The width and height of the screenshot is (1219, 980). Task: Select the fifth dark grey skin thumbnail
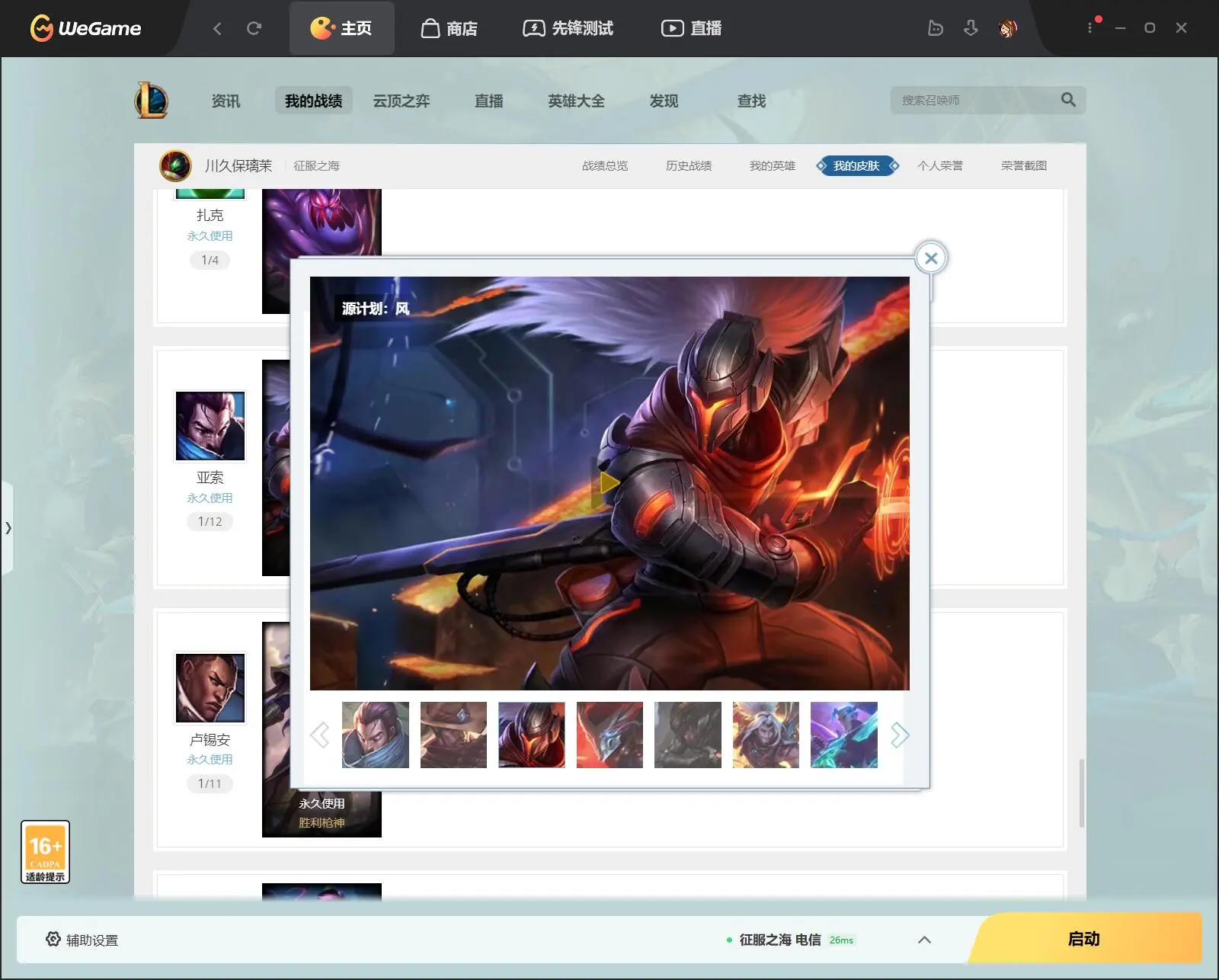tap(688, 735)
